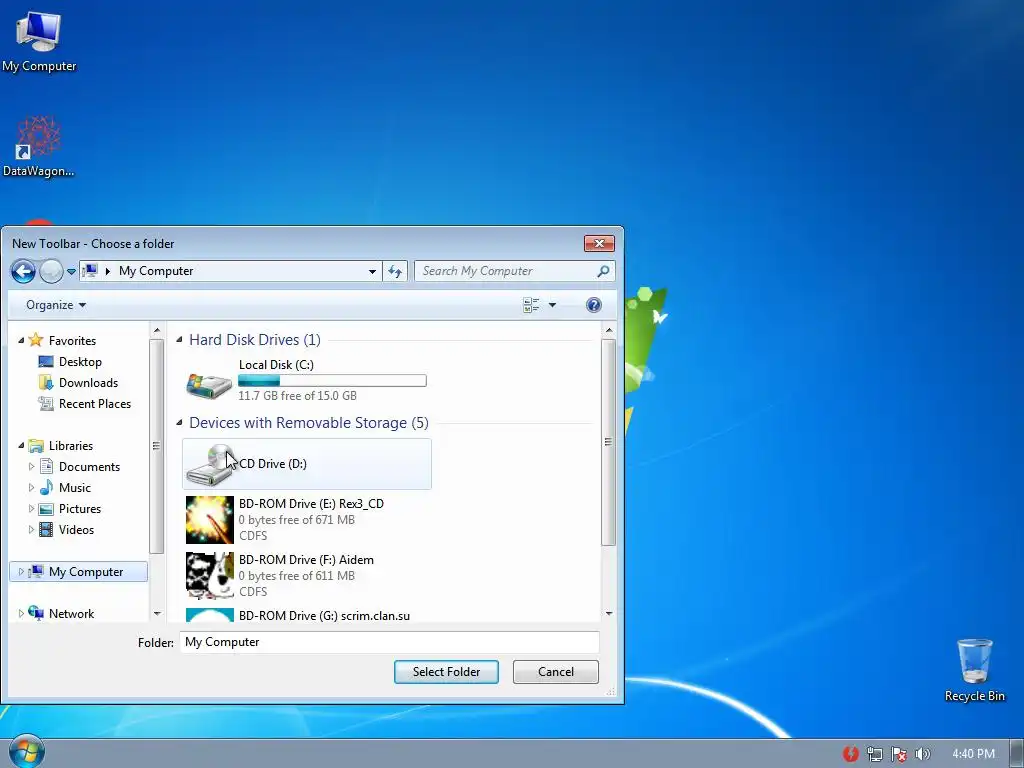This screenshot has width=1024, height=768.
Task: Open volume speaker tray icon
Action: click(x=922, y=754)
